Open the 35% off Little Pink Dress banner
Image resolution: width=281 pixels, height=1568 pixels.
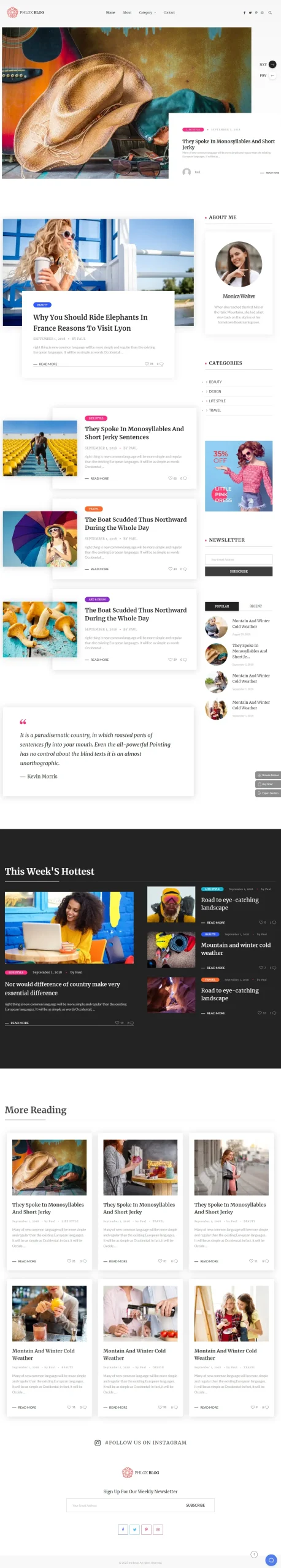[239, 476]
